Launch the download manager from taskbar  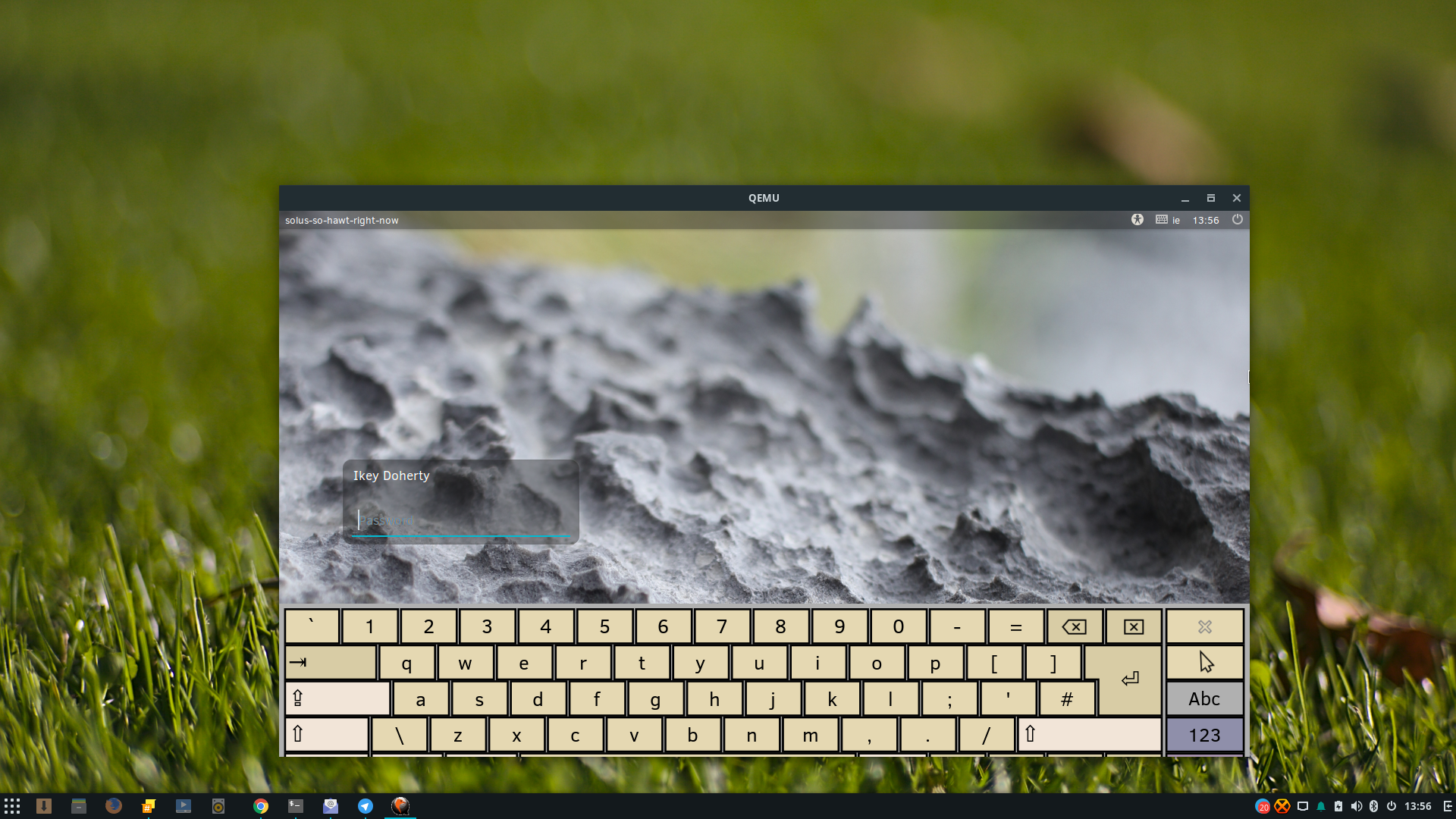point(44,806)
